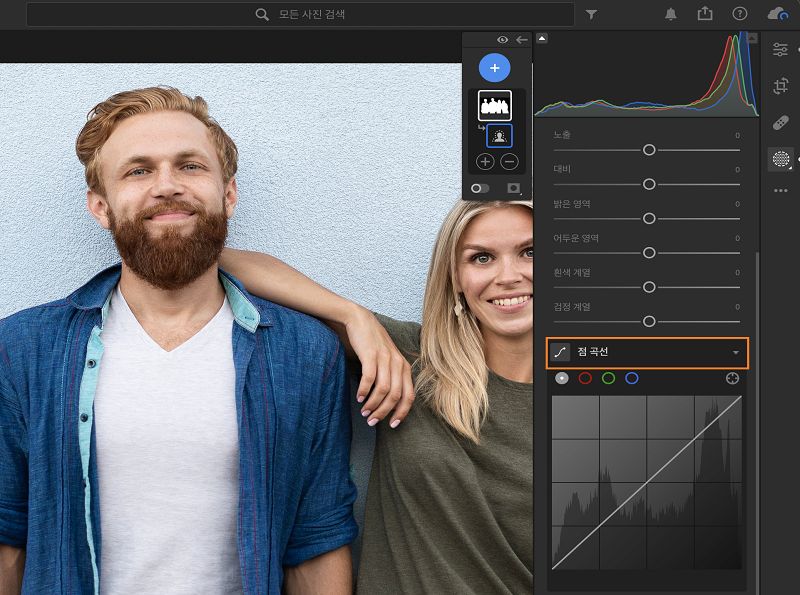Image resolution: width=800 pixels, height=595 pixels.
Task: Expand the 점 곡선 dropdown arrow
Action: click(736, 353)
